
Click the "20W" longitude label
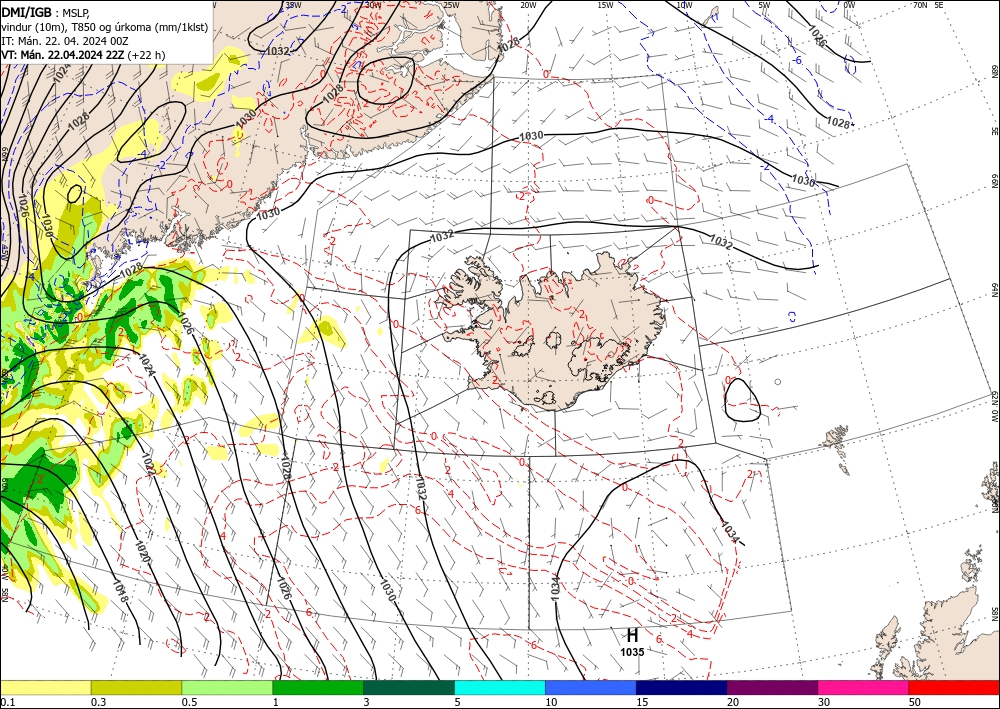[528, 5]
